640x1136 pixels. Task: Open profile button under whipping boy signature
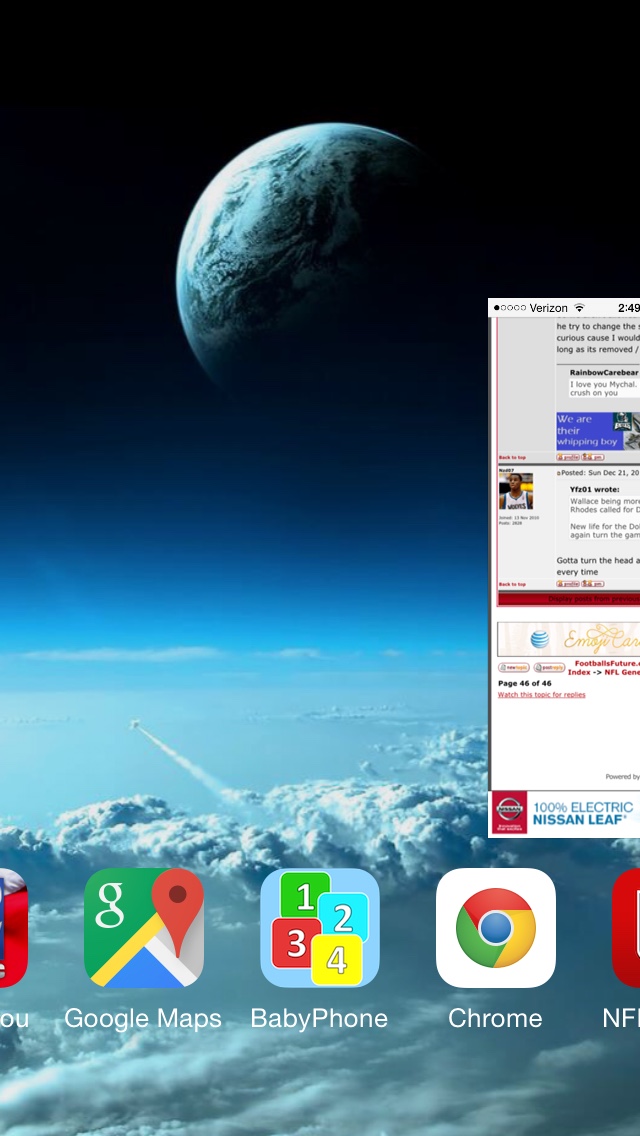[568, 457]
